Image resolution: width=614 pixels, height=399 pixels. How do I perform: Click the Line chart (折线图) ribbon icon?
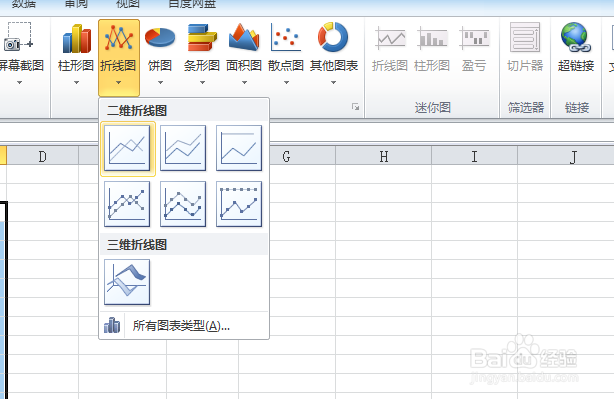pyautogui.click(x=119, y=38)
